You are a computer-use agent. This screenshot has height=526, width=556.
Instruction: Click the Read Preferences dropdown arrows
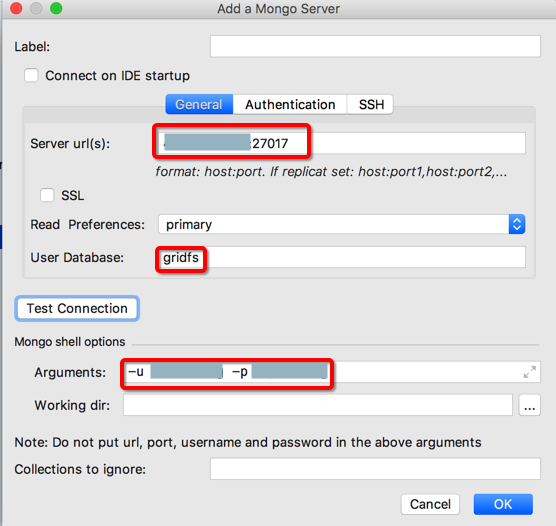517,224
